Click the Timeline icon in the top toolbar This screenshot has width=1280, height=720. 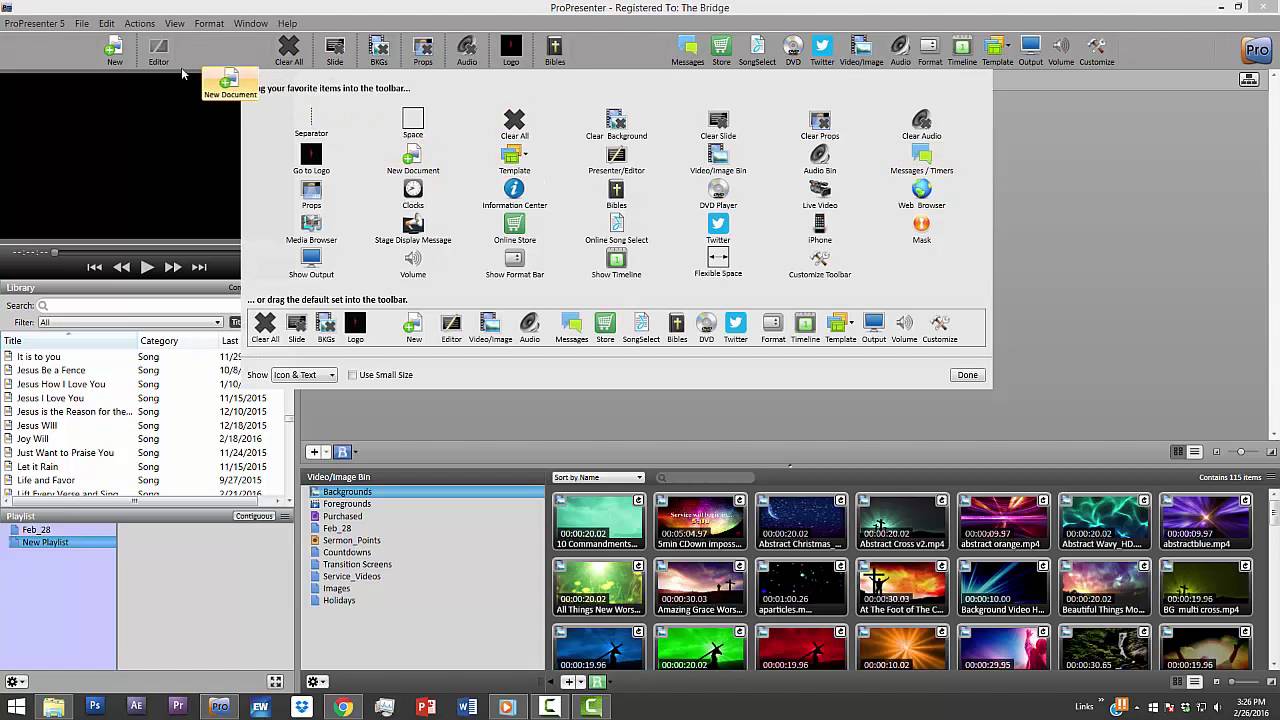click(962, 51)
